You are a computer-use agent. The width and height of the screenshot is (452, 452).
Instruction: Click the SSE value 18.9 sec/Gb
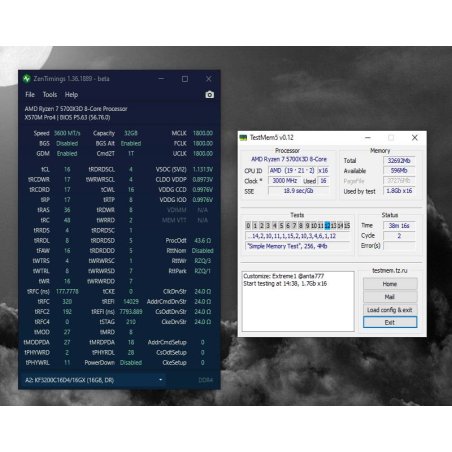298,191
